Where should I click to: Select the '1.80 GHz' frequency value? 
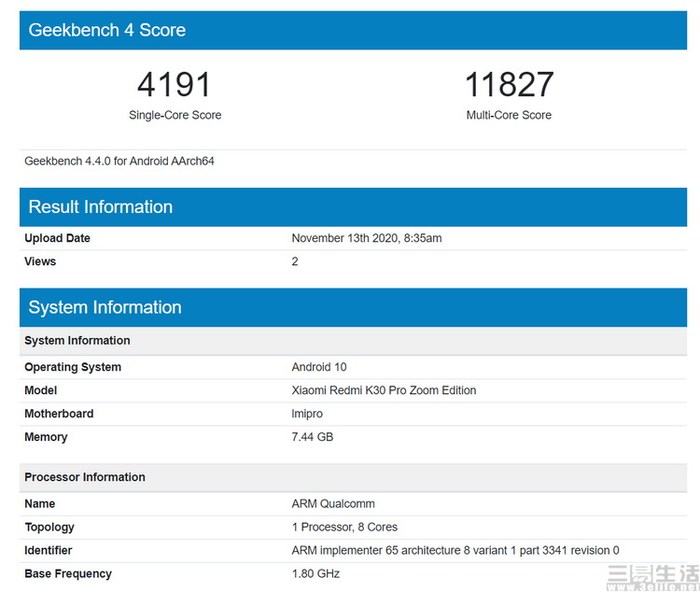click(316, 574)
